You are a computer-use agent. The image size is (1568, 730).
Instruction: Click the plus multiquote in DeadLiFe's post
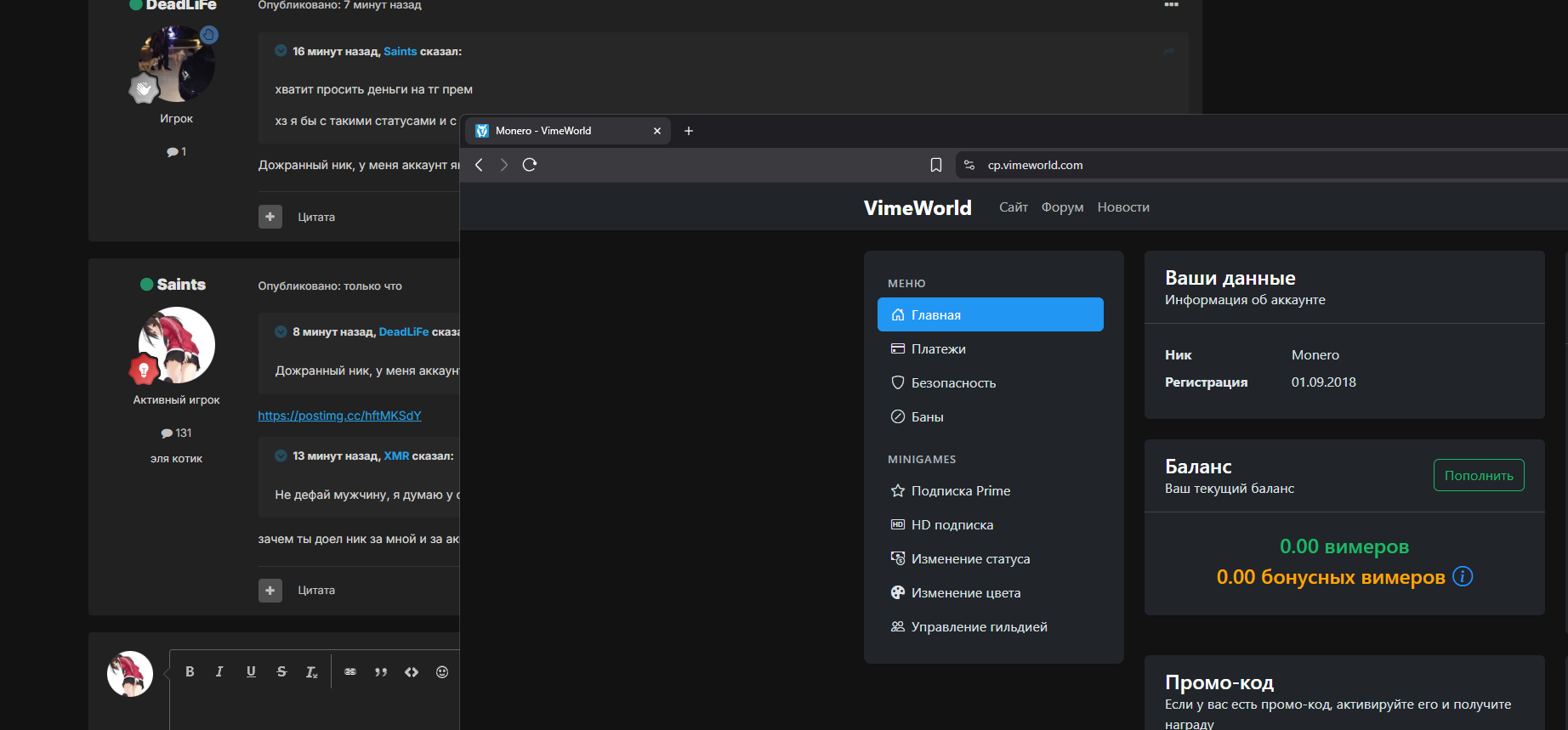click(x=270, y=217)
